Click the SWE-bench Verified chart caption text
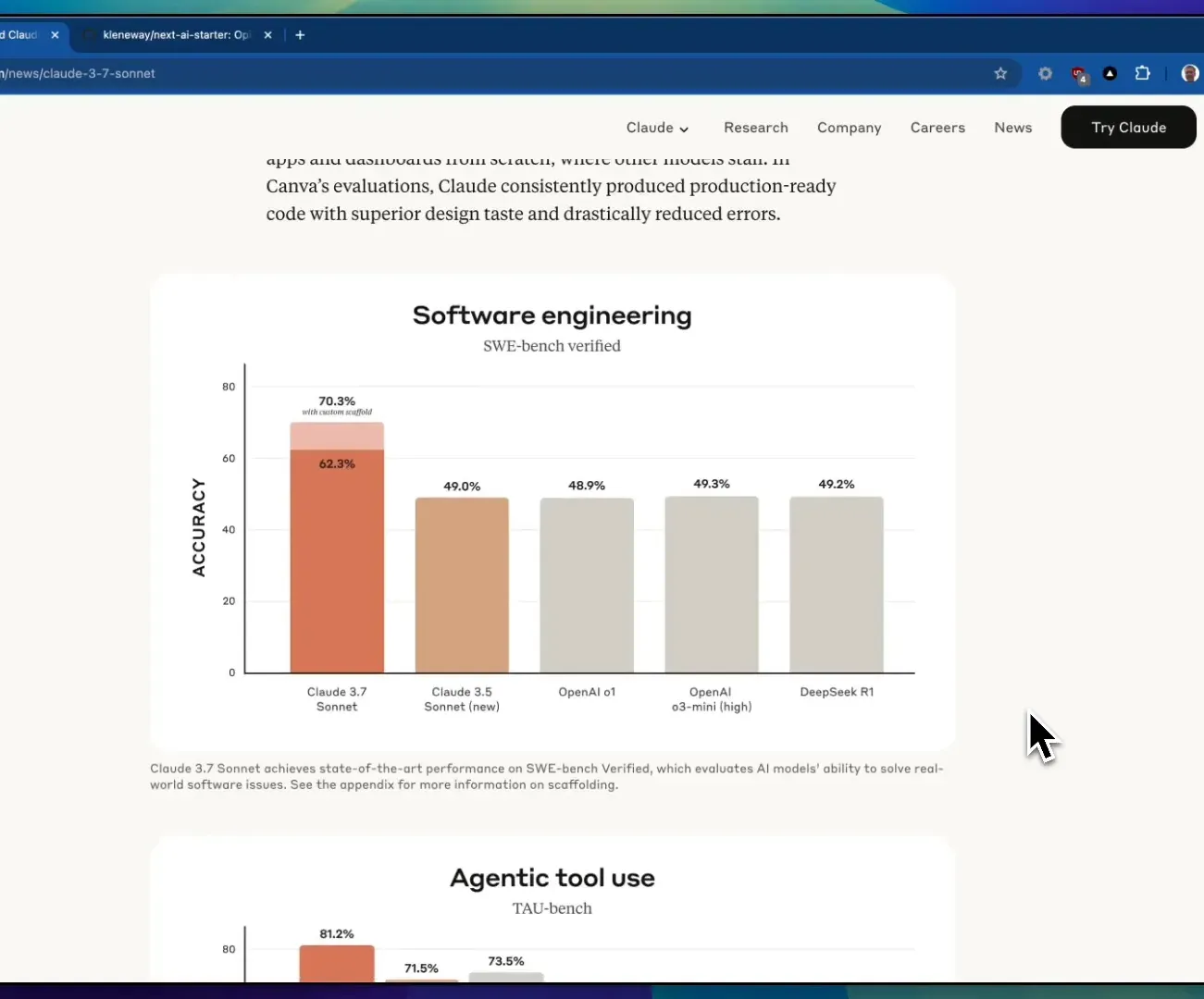The height and width of the screenshot is (999, 1204). click(x=547, y=776)
